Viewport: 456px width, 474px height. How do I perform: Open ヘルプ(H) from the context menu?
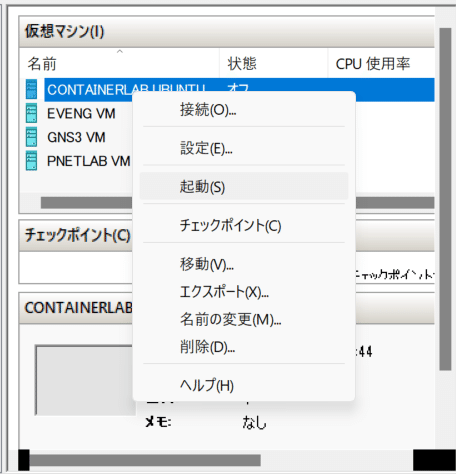pos(244,385)
